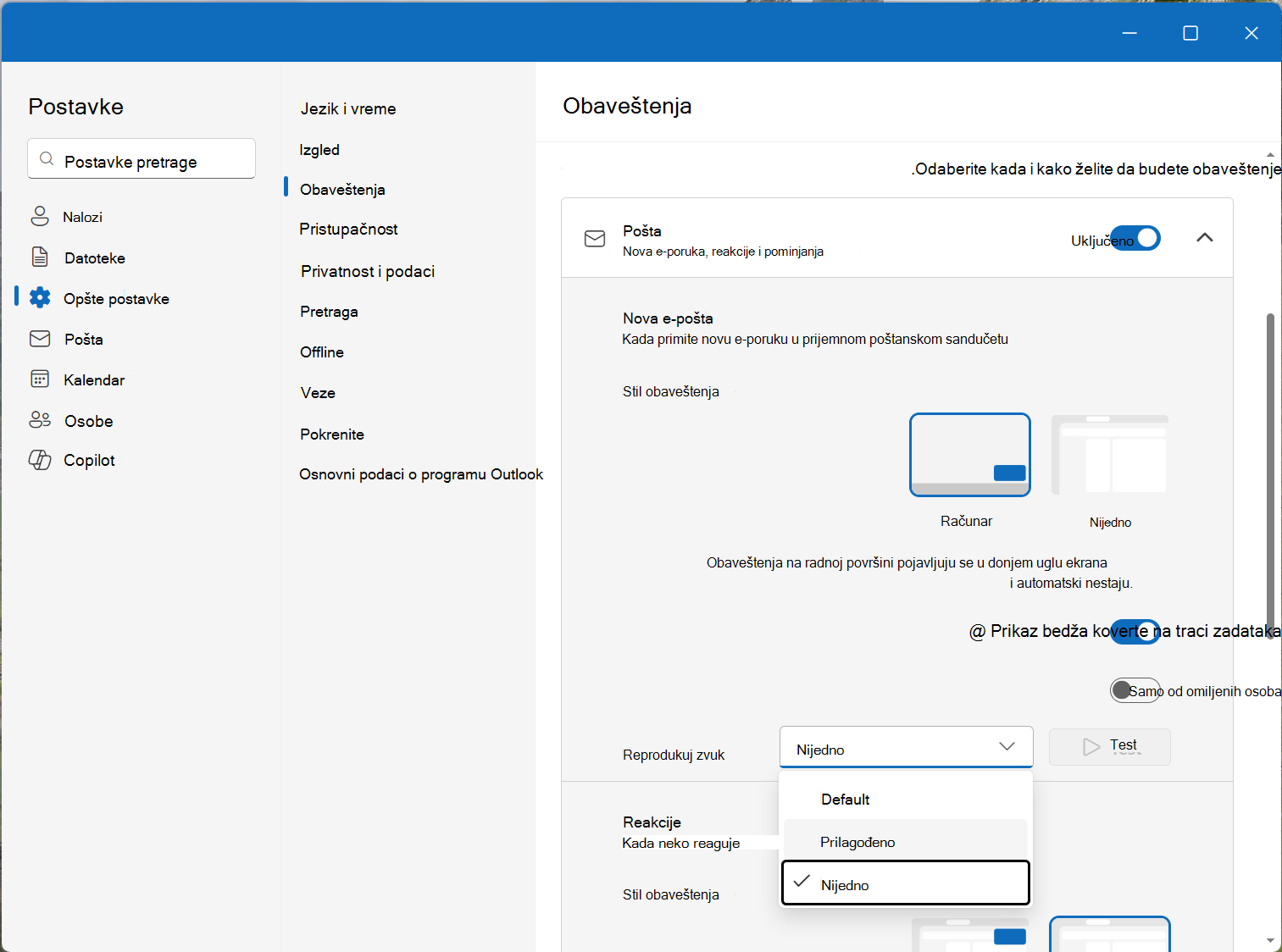This screenshot has height=952, width=1282.
Task: Open the Osobe people icon
Action: pyautogui.click(x=40, y=419)
